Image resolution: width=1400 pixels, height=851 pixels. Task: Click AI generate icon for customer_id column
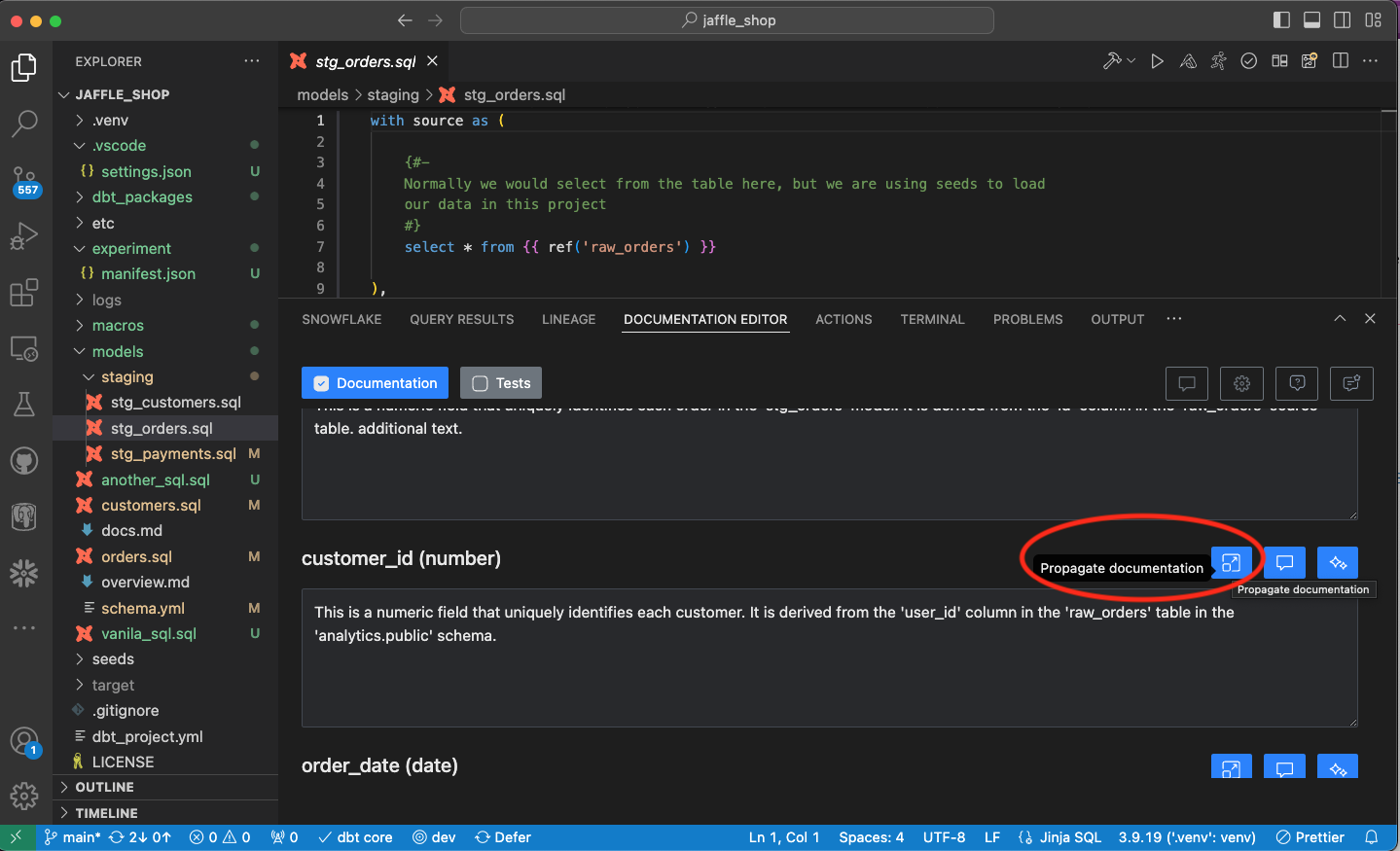1338,563
